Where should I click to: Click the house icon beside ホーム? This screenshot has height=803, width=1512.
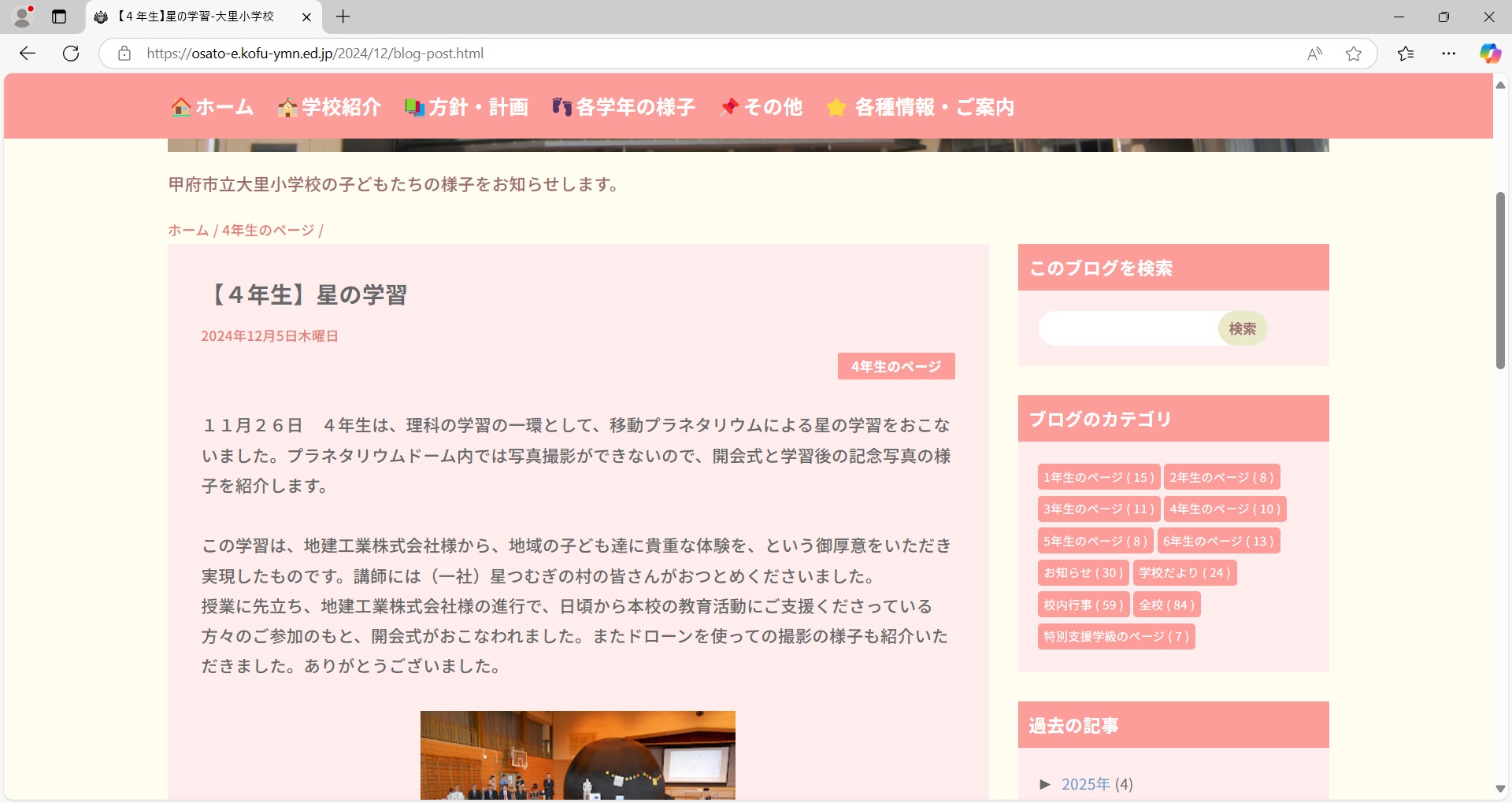(x=181, y=106)
